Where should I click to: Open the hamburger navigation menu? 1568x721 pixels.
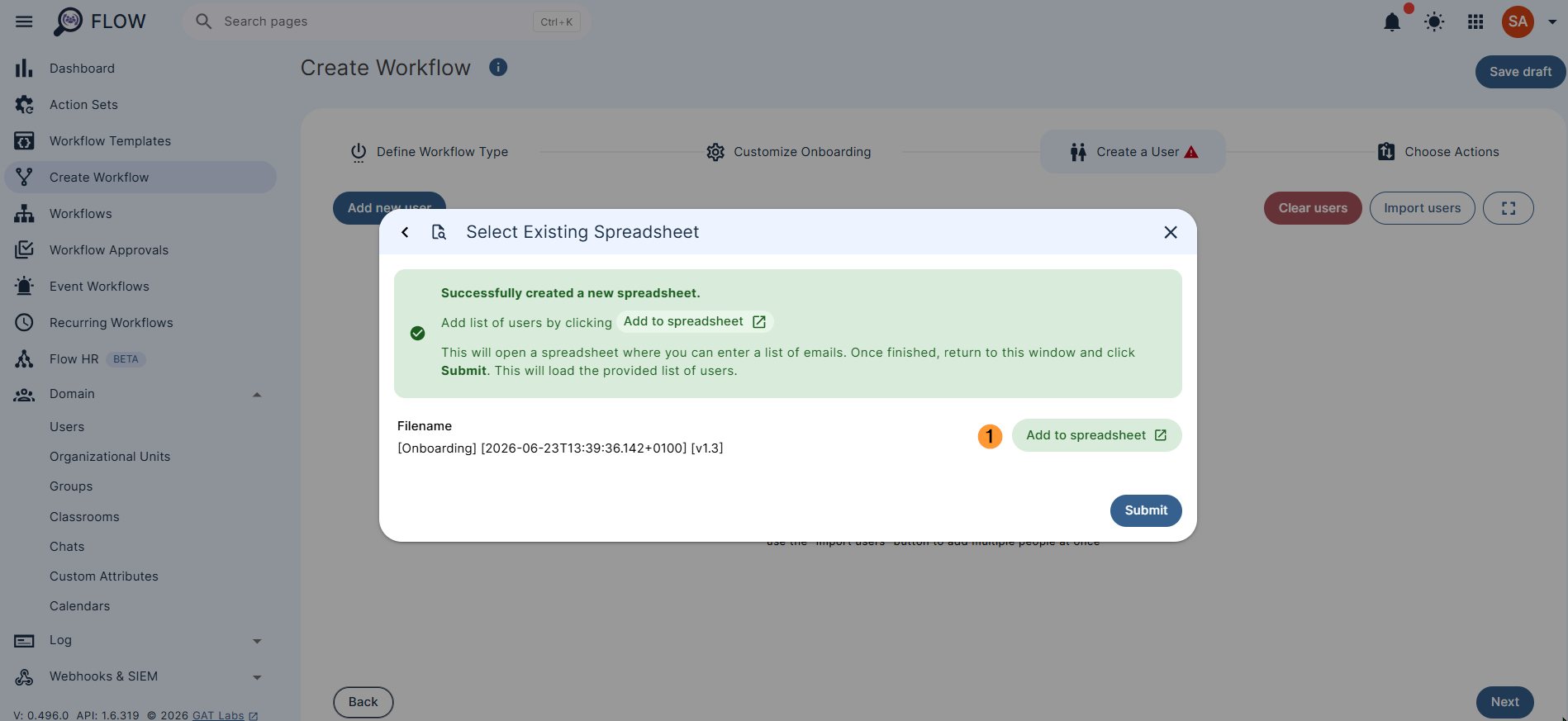(24, 21)
